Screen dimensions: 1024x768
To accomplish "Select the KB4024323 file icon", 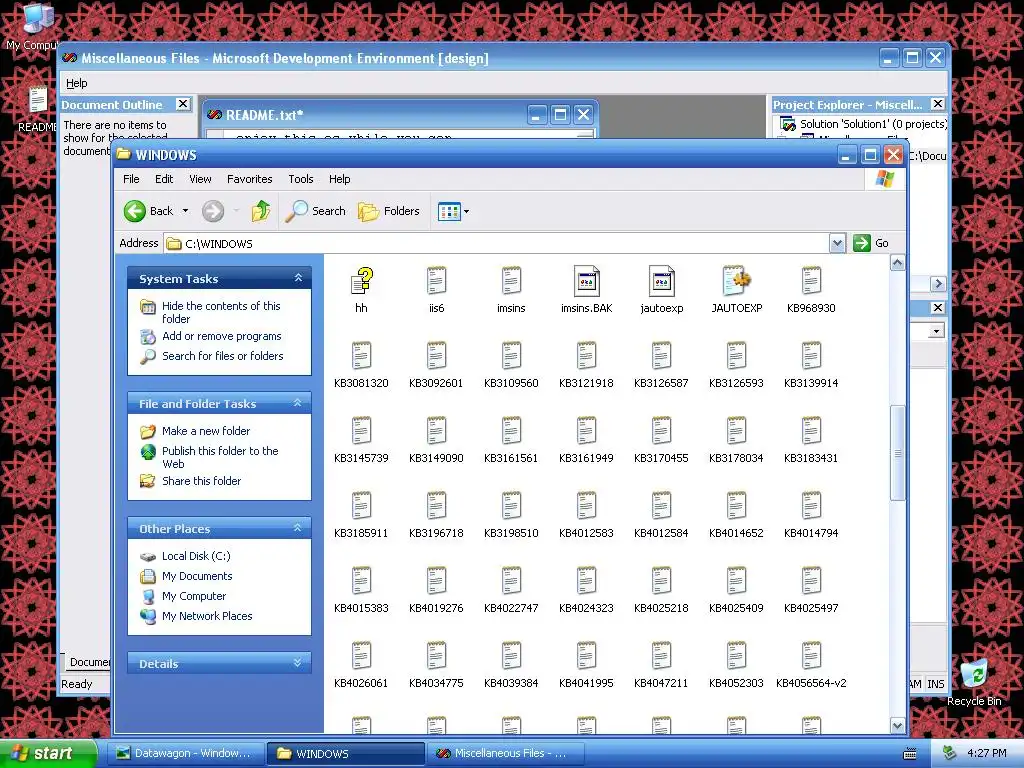I will (x=586, y=581).
